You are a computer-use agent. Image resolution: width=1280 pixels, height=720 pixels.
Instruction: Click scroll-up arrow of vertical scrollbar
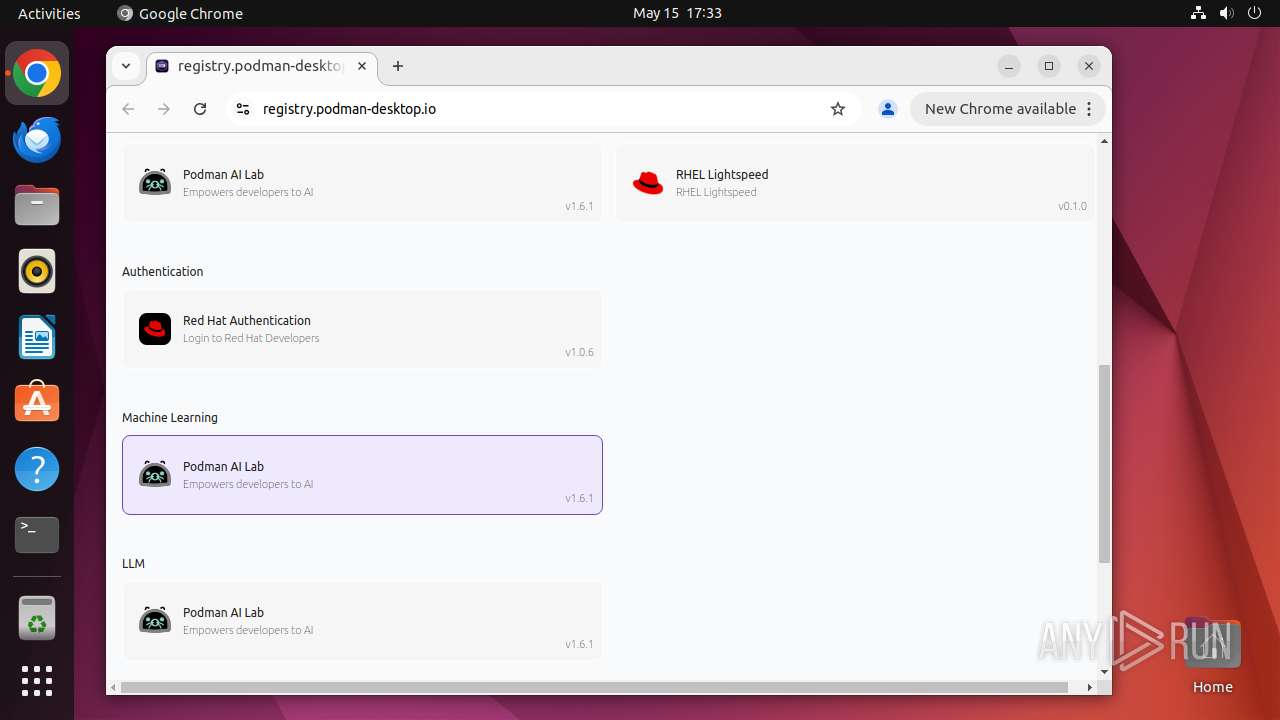[x=1104, y=141]
